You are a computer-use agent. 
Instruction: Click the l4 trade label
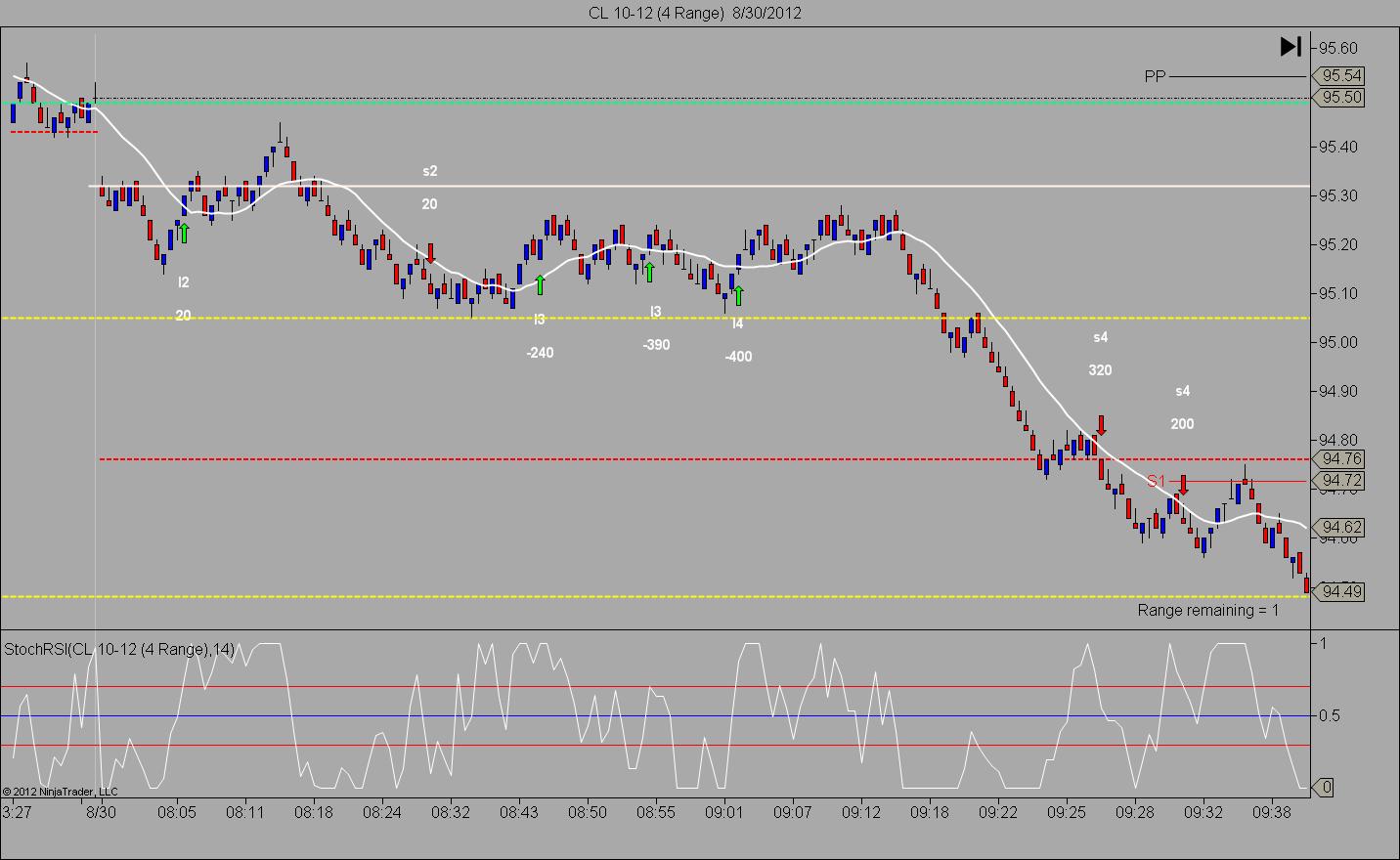(738, 323)
